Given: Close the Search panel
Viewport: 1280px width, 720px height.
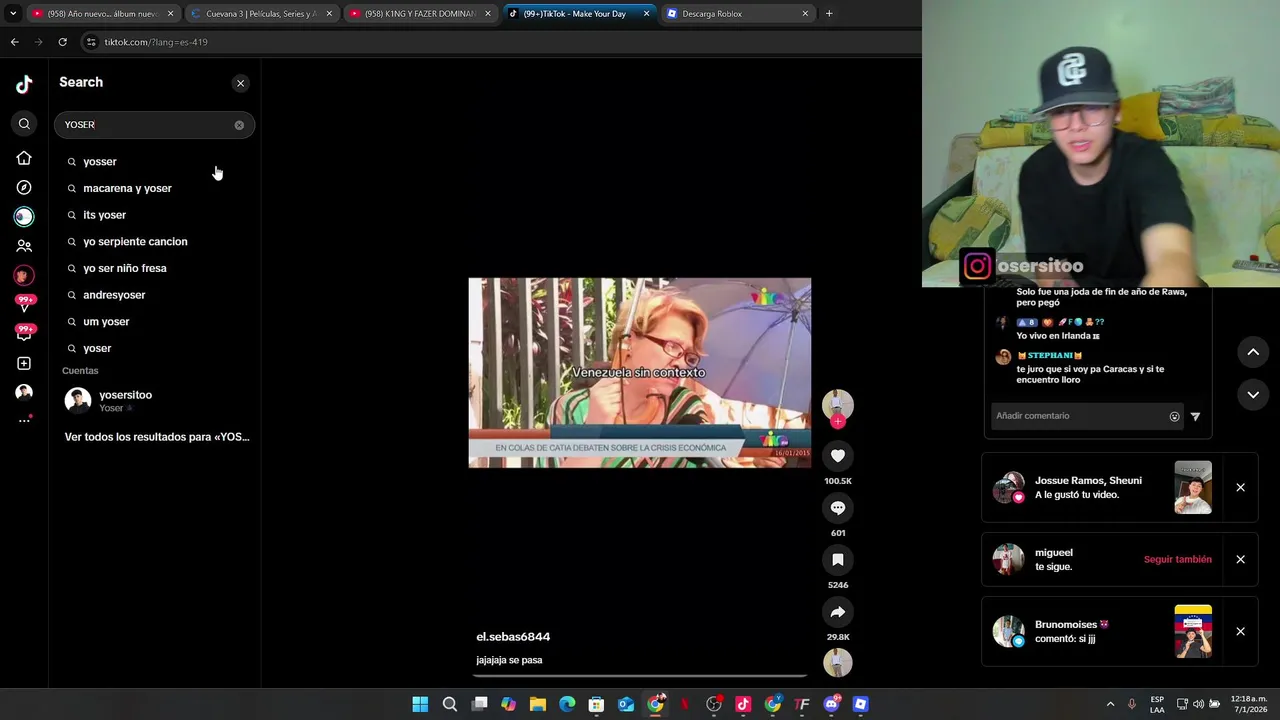Looking at the screenshot, I should 240,83.
